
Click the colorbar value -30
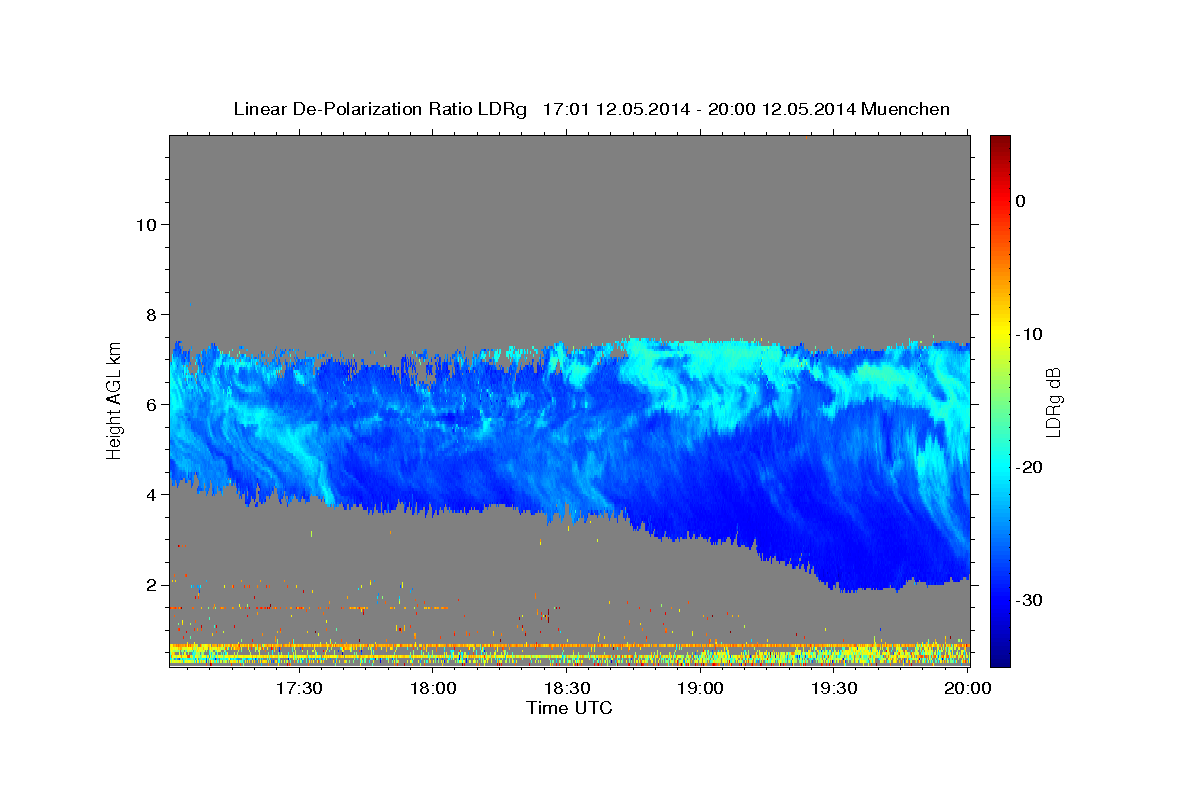coord(1030,600)
